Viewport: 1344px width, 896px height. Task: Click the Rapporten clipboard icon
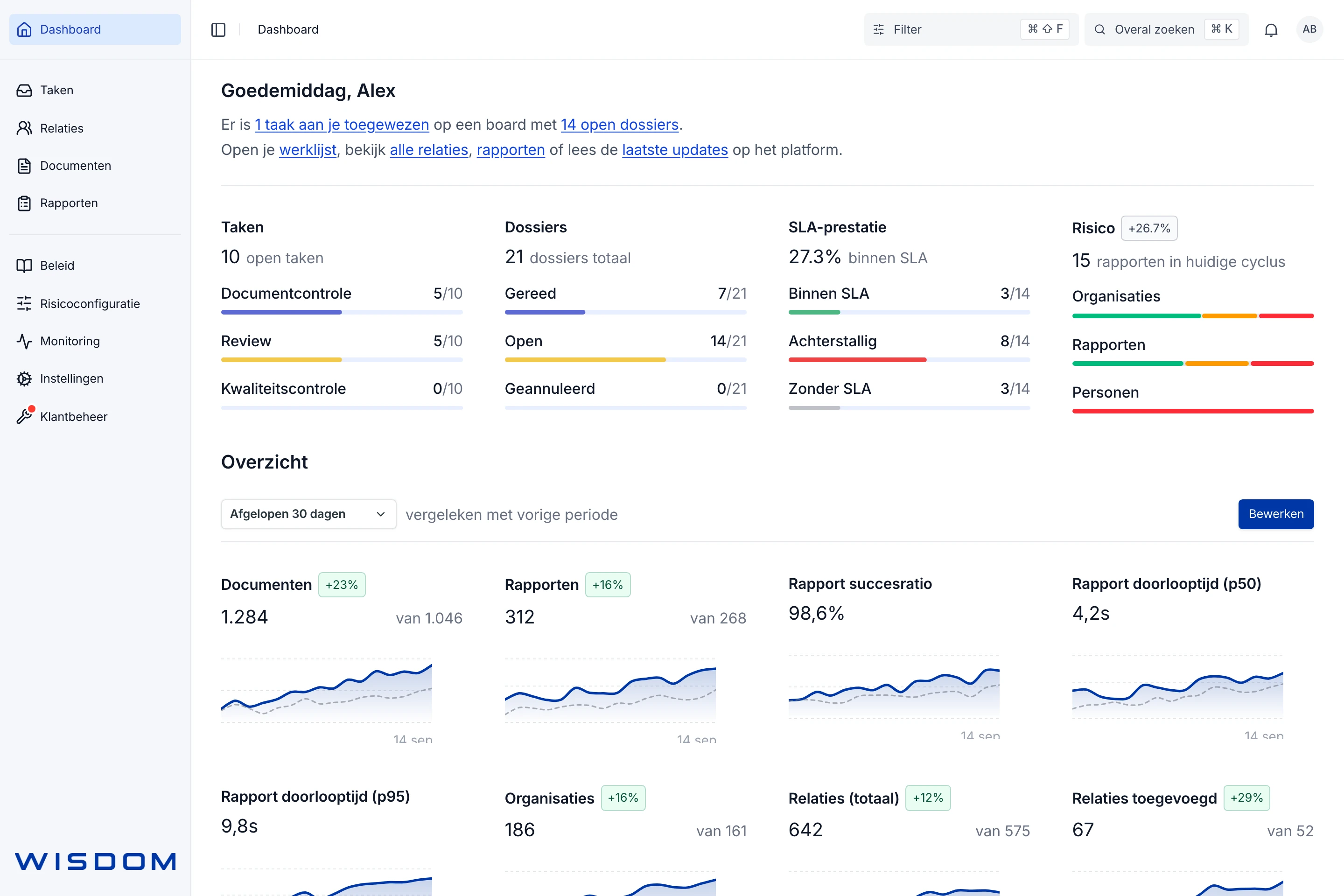click(24, 203)
